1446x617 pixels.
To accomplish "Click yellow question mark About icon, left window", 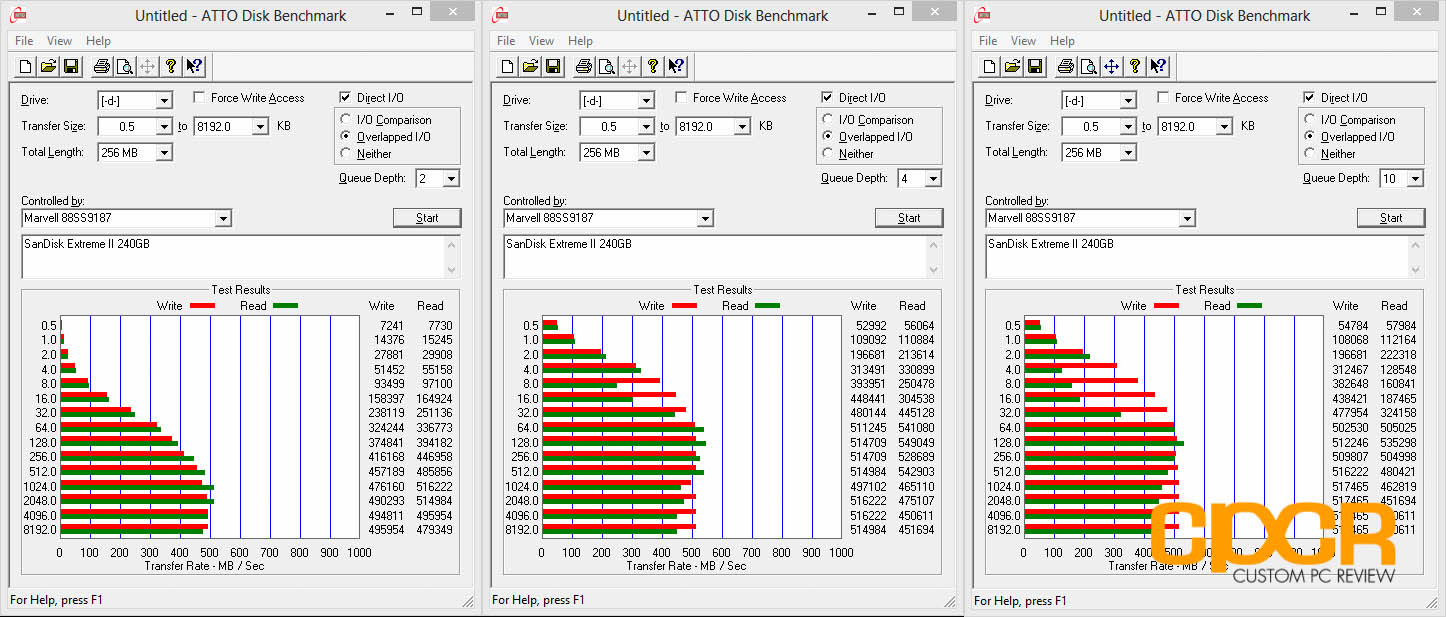I will [171, 66].
